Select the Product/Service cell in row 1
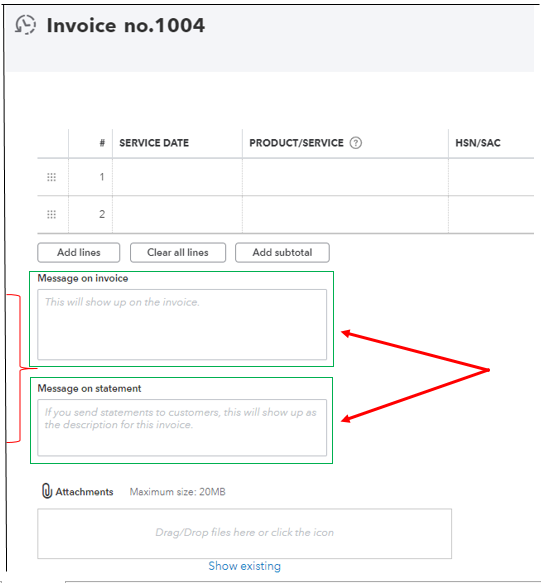This screenshot has width=541, height=583. pos(345,177)
